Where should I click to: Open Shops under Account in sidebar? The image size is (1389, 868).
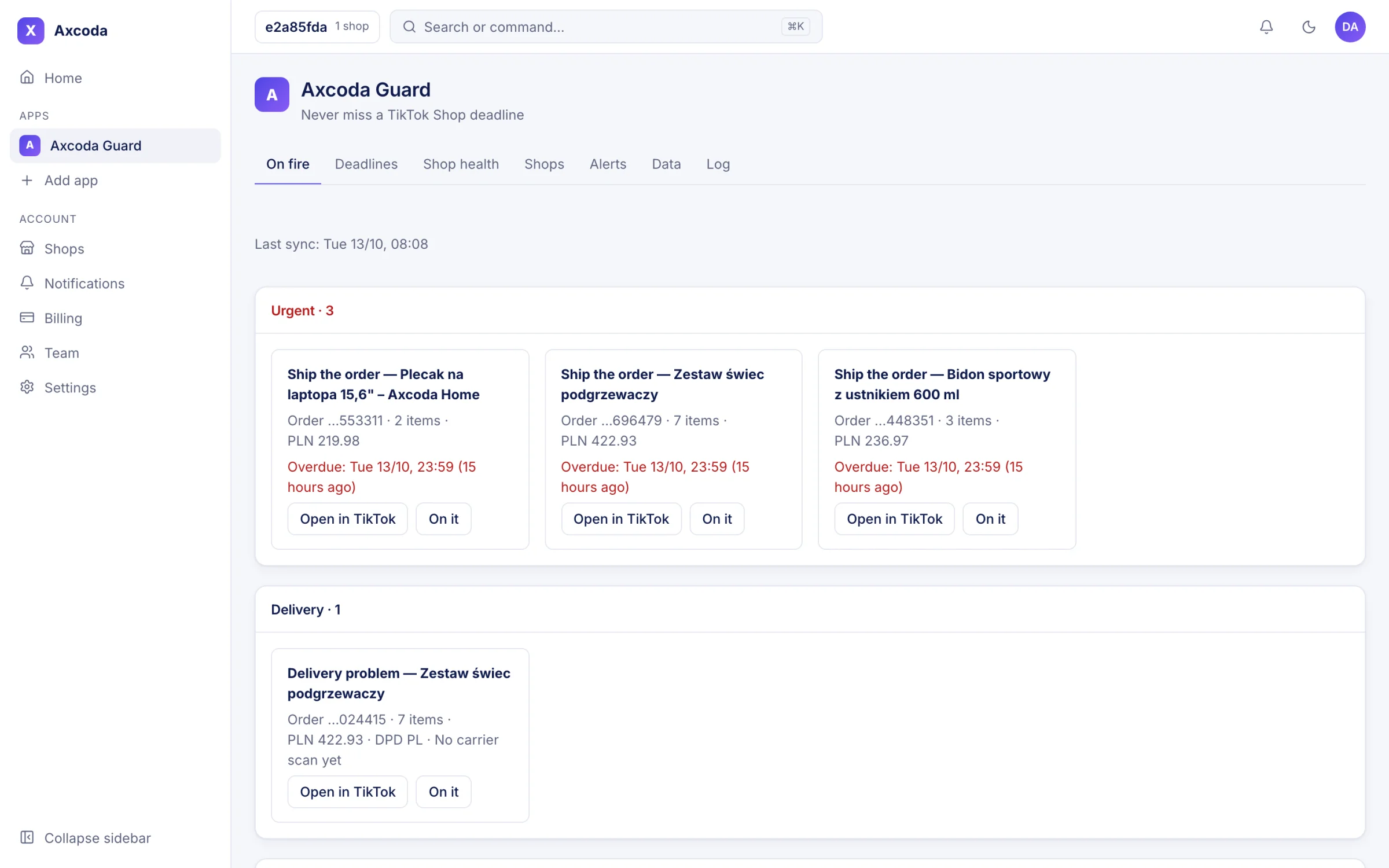click(115, 248)
